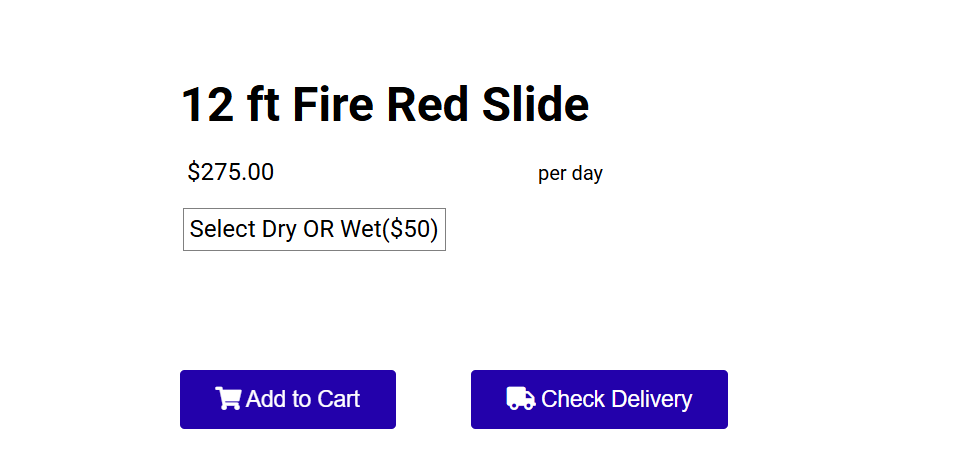The image size is (958, 463).
Task: Add the slide to cart
Action: (288, 399)
